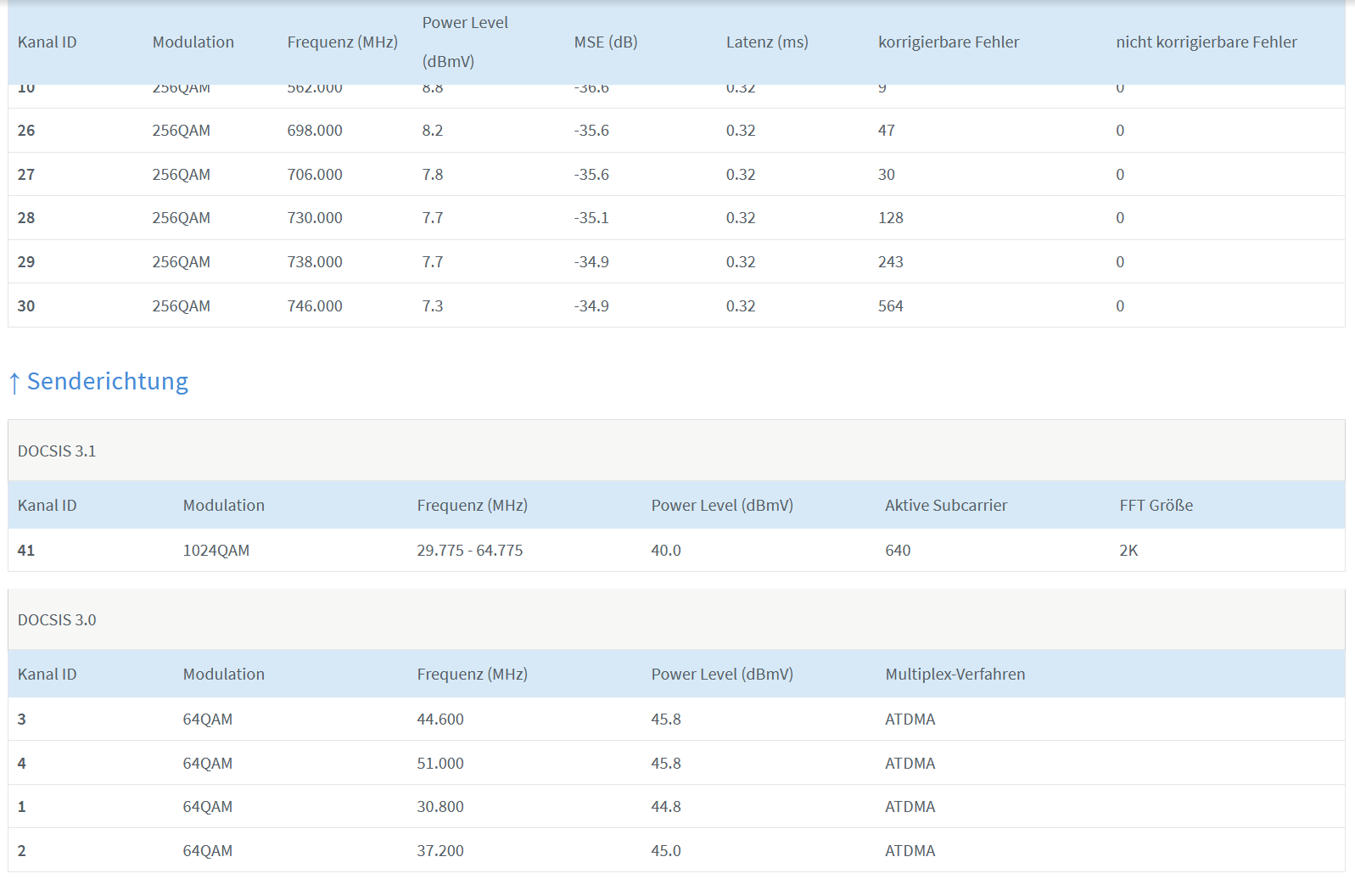Click frequency value 706.000

(315, 175)
